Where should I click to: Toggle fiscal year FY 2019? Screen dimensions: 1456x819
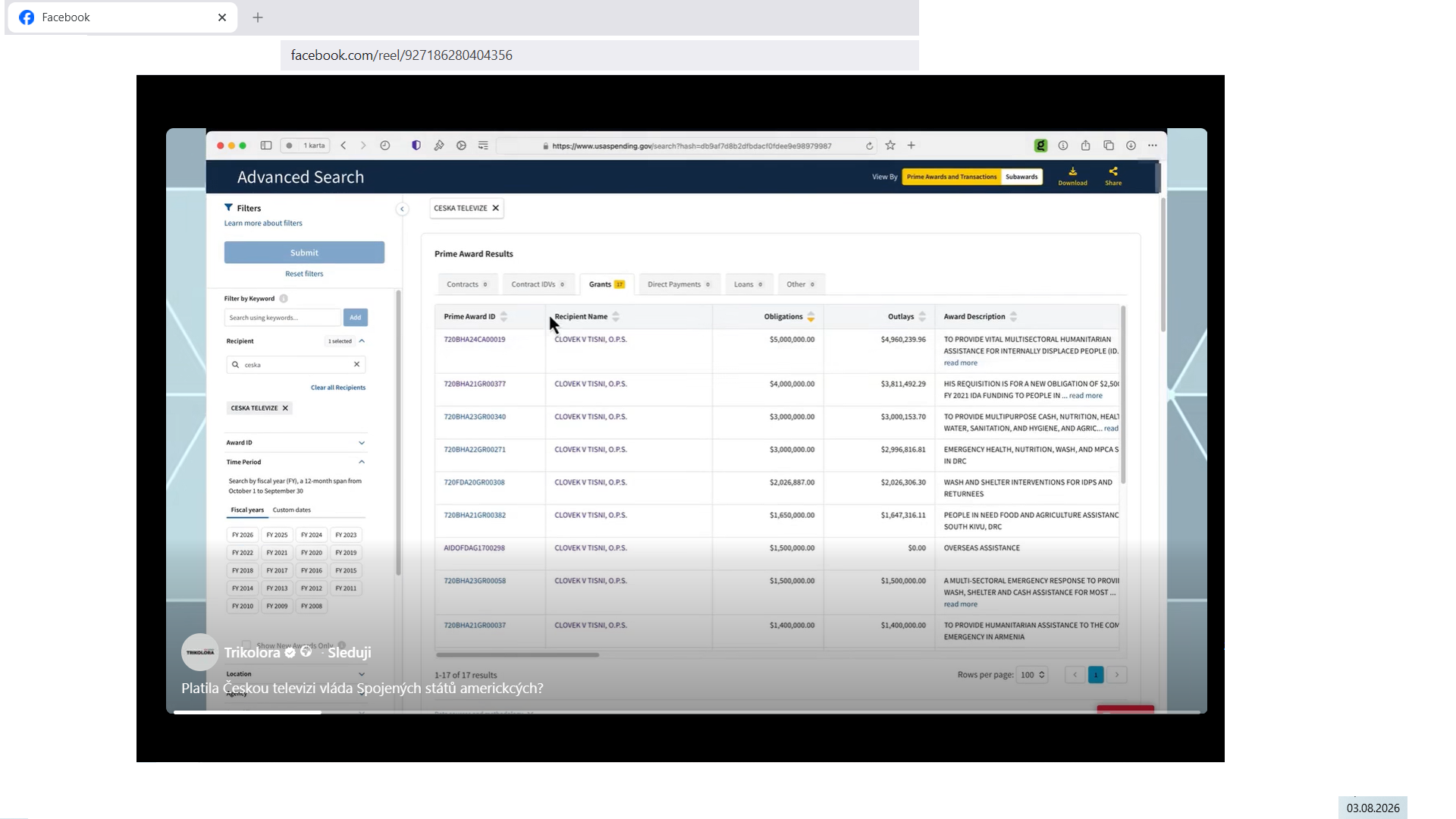[346, 553]
